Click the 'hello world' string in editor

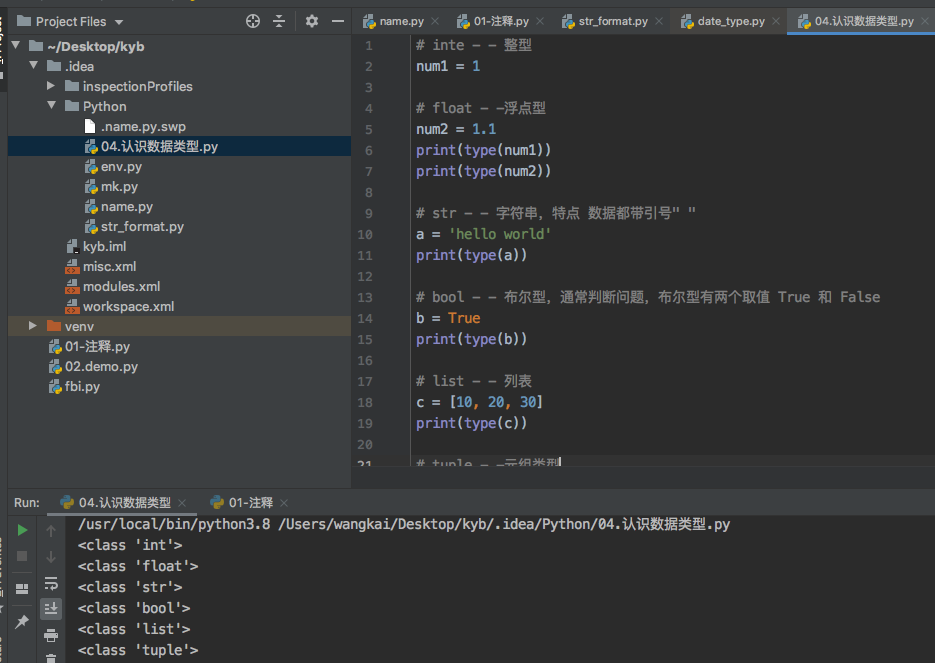click(x=500, y=234)
